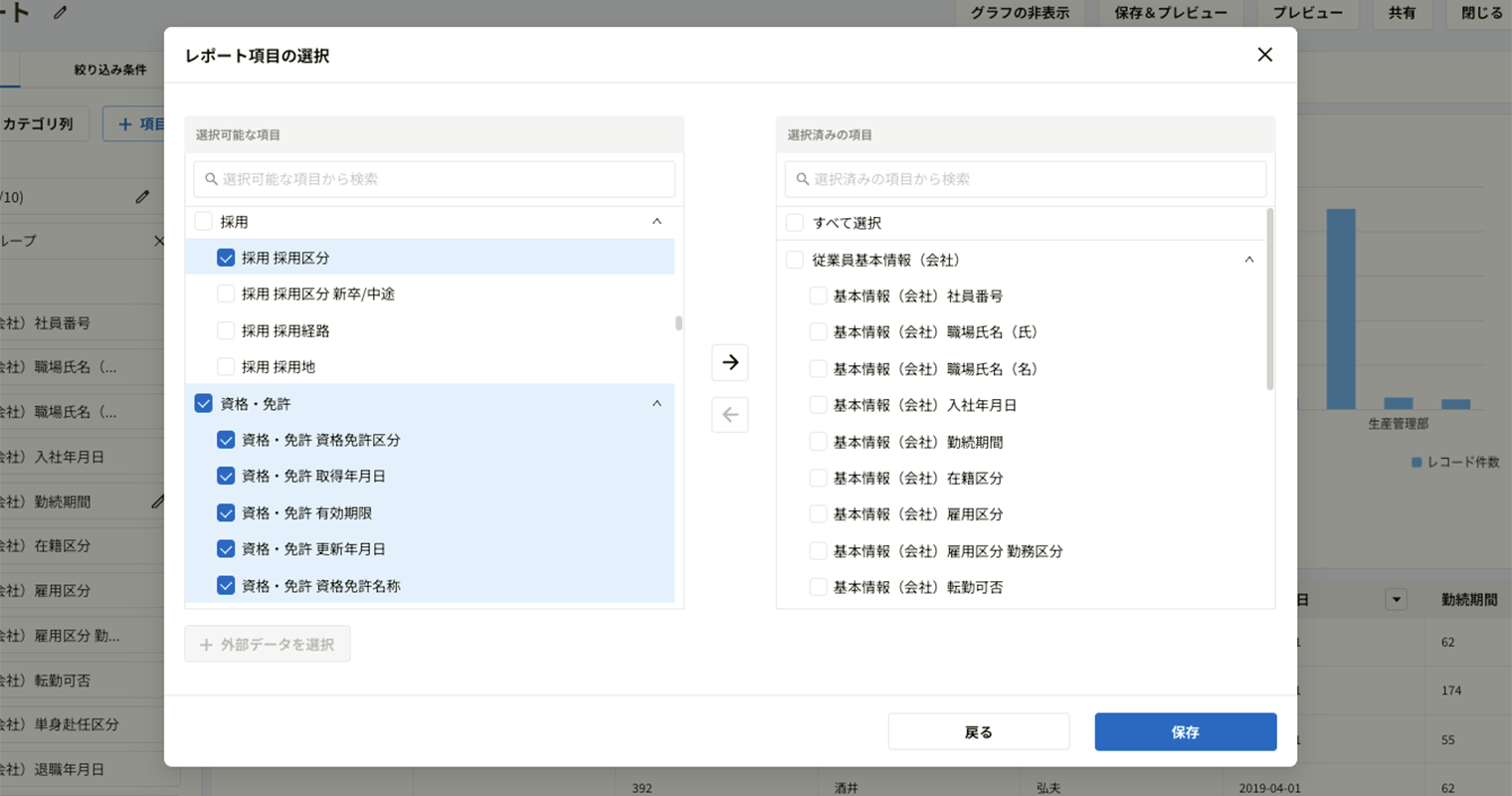Uncheck 資格・免許 更新年月日
The width and height of the screenshot is (1512, 796).
(x=226, y=548)
